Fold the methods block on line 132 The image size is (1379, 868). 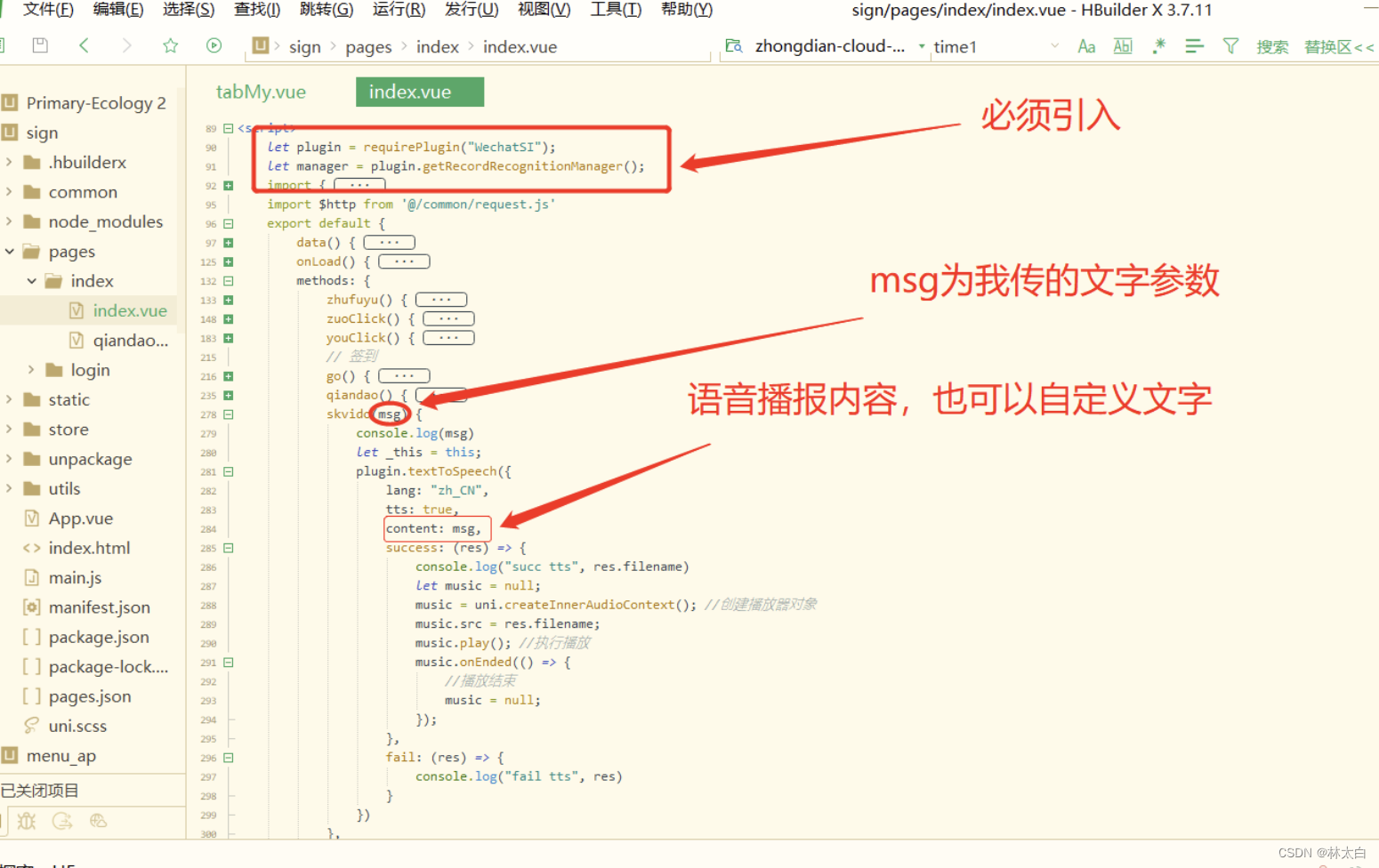click(229, 281)
